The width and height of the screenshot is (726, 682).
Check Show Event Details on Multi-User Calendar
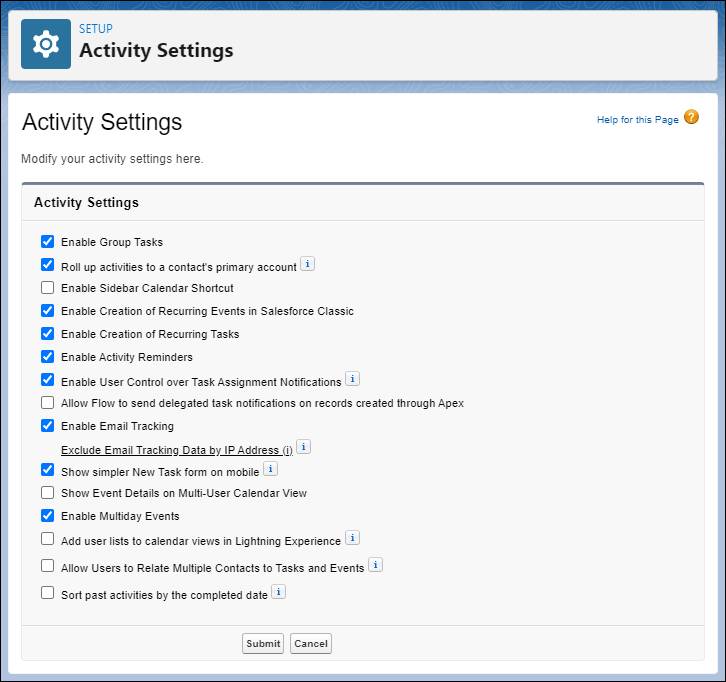47,492
